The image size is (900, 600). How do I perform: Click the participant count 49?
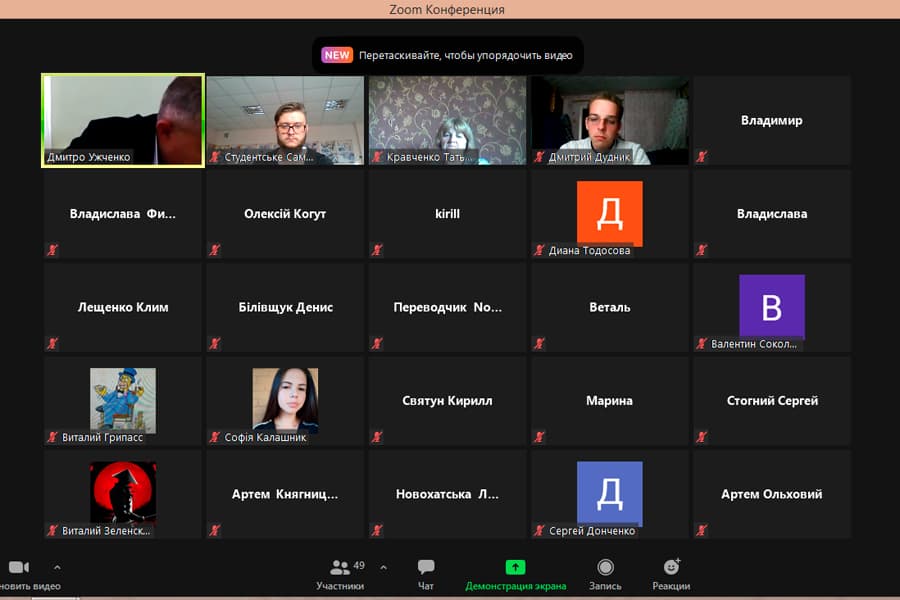(x=359, y=566)
